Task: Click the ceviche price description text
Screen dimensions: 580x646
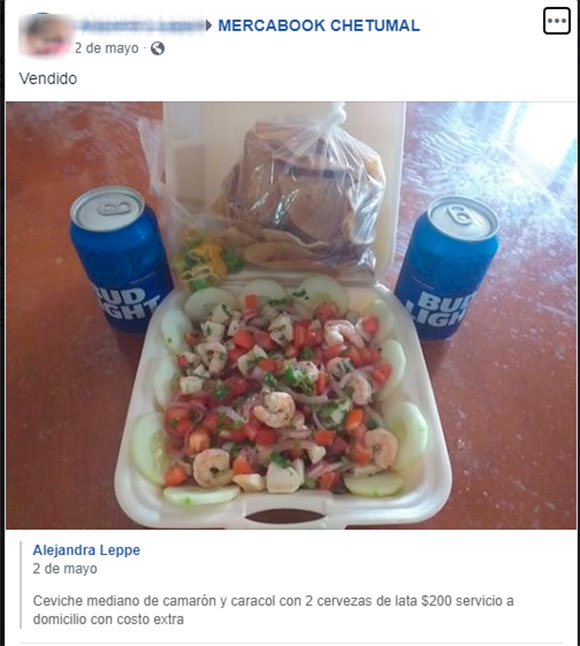Action: 273,610
